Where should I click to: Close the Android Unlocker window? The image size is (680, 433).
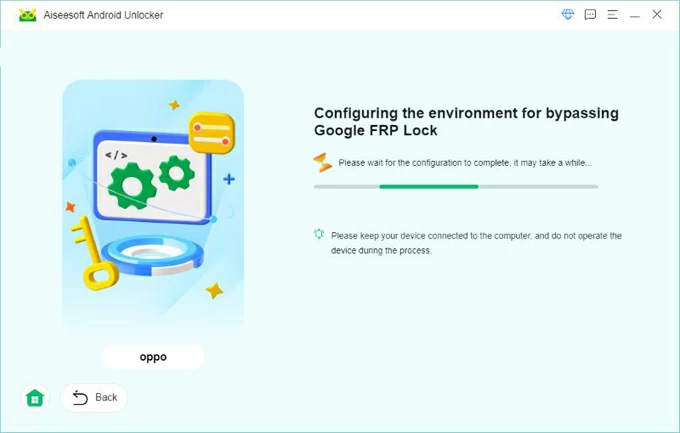[x=657, y=15]
